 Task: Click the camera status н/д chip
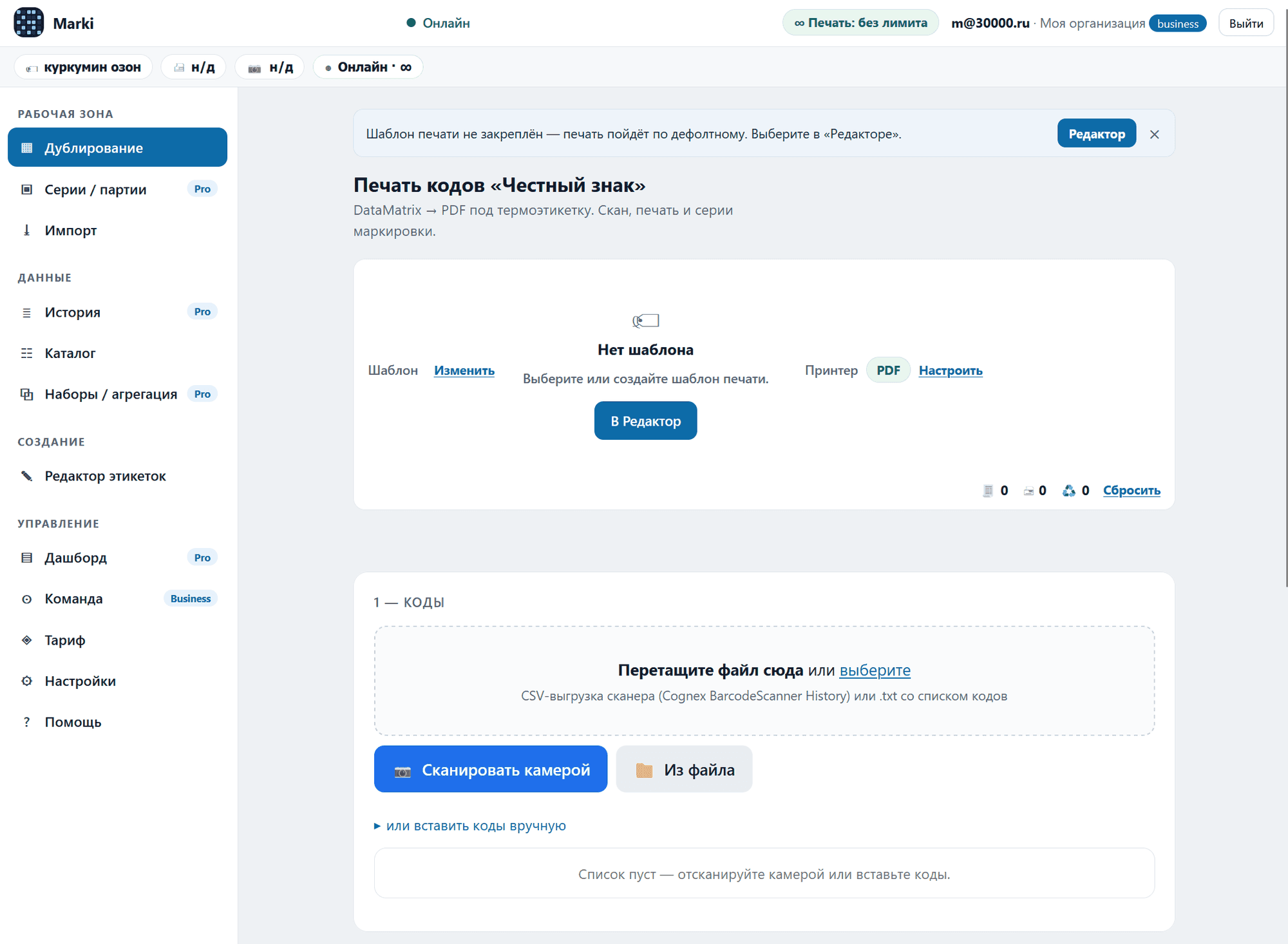270,67
